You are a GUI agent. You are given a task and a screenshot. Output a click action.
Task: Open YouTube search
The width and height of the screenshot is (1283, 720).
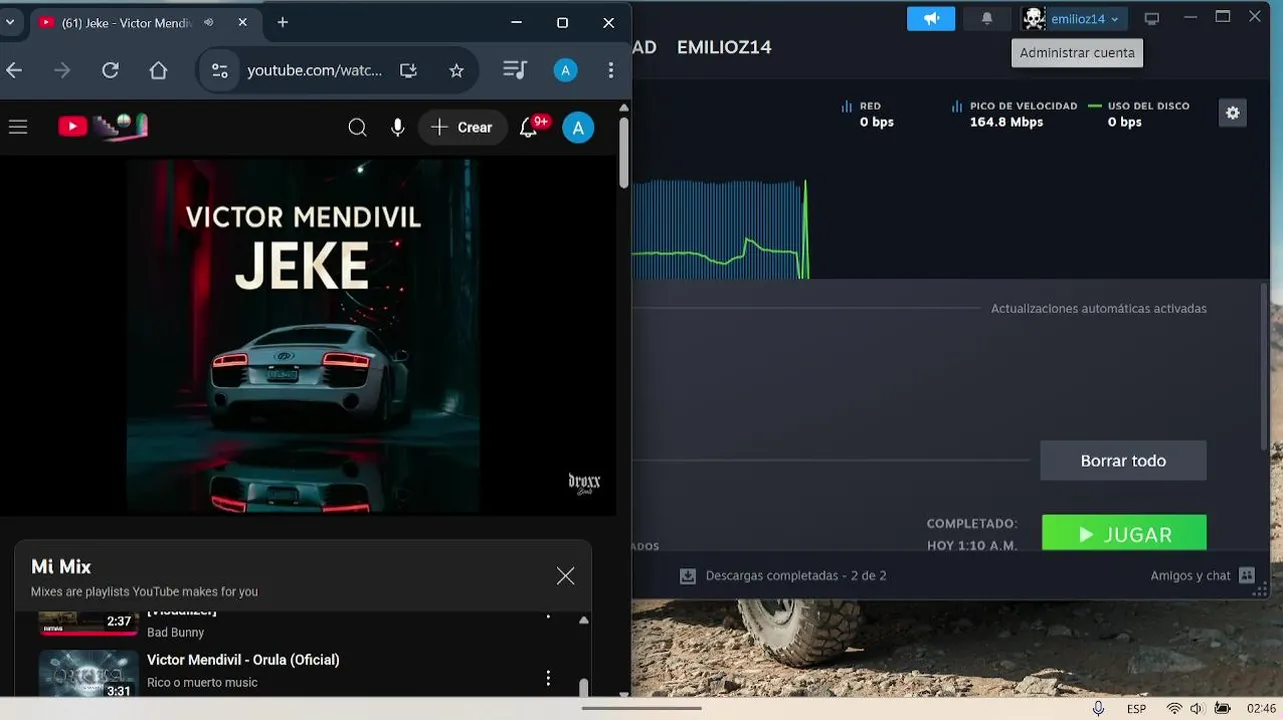coord(357,127)
